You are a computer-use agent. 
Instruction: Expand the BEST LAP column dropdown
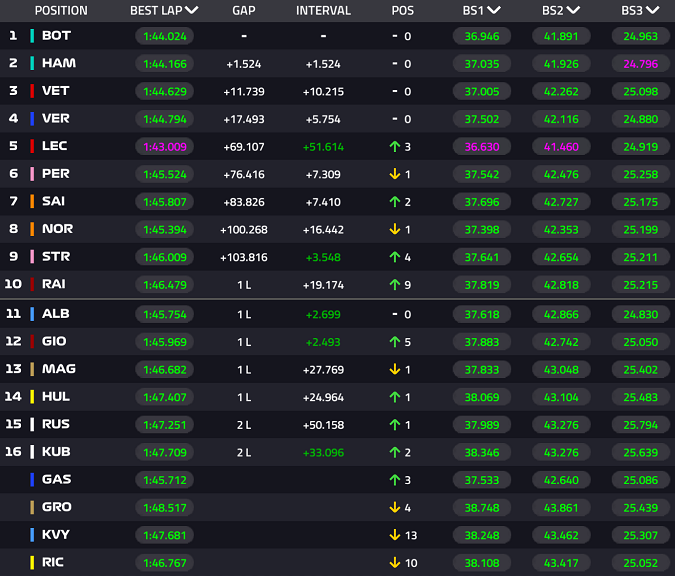192,11
